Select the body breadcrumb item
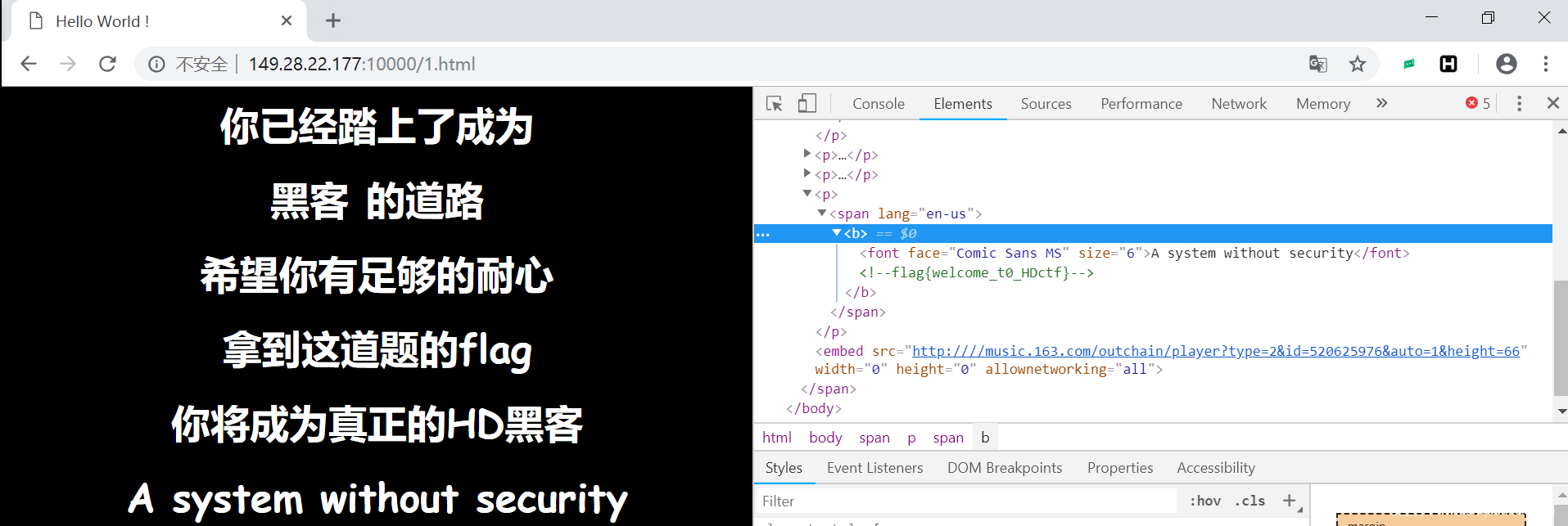1568x526 pixels. [825, 438]
